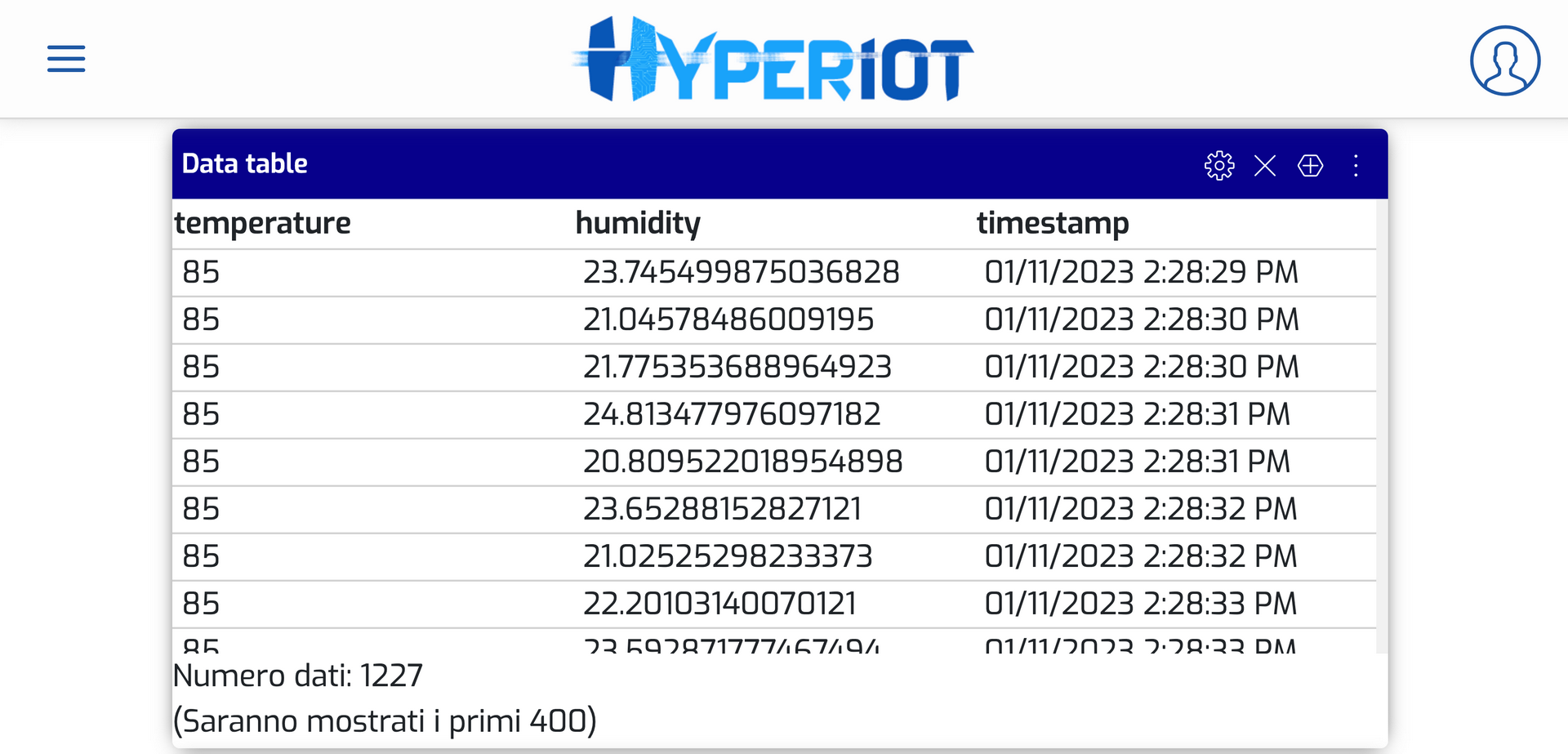Click the temperature column header

pos(262,223)
